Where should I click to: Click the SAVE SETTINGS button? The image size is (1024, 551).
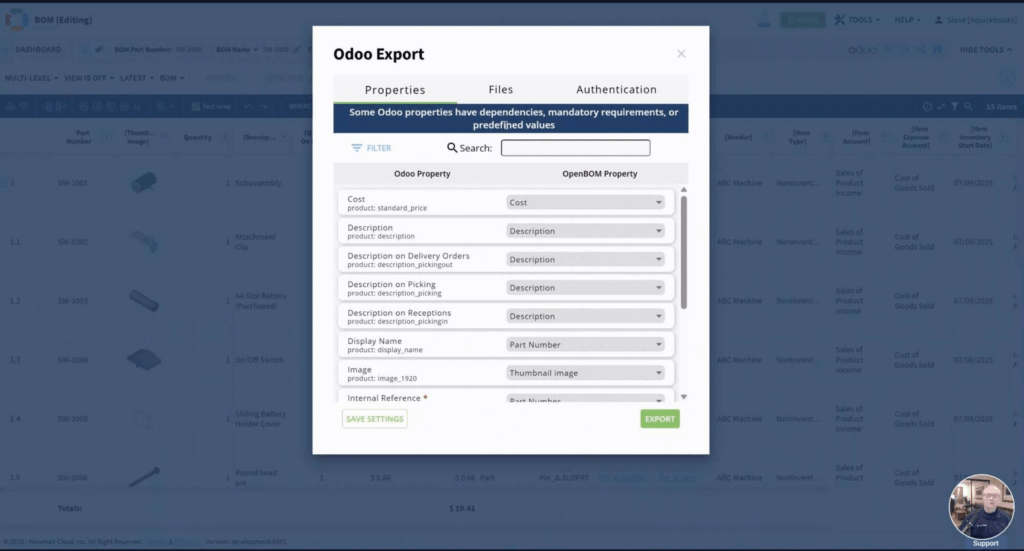(x=375, y=419)
